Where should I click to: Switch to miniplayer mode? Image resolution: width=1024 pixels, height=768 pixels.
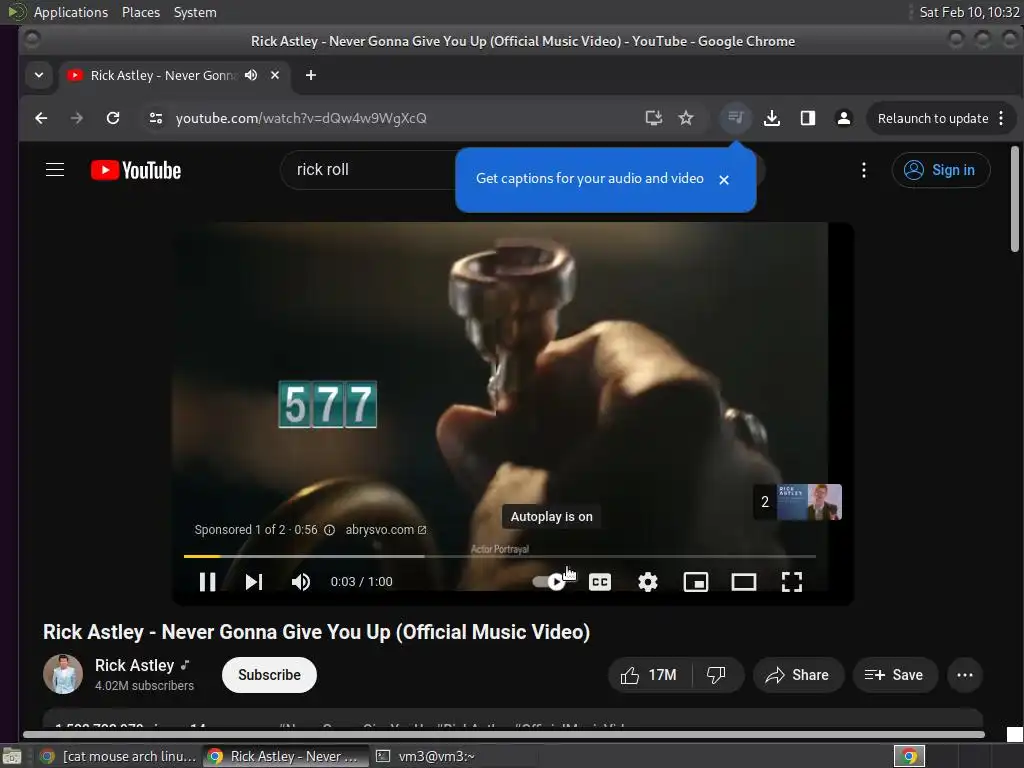[x=696, y=581]
